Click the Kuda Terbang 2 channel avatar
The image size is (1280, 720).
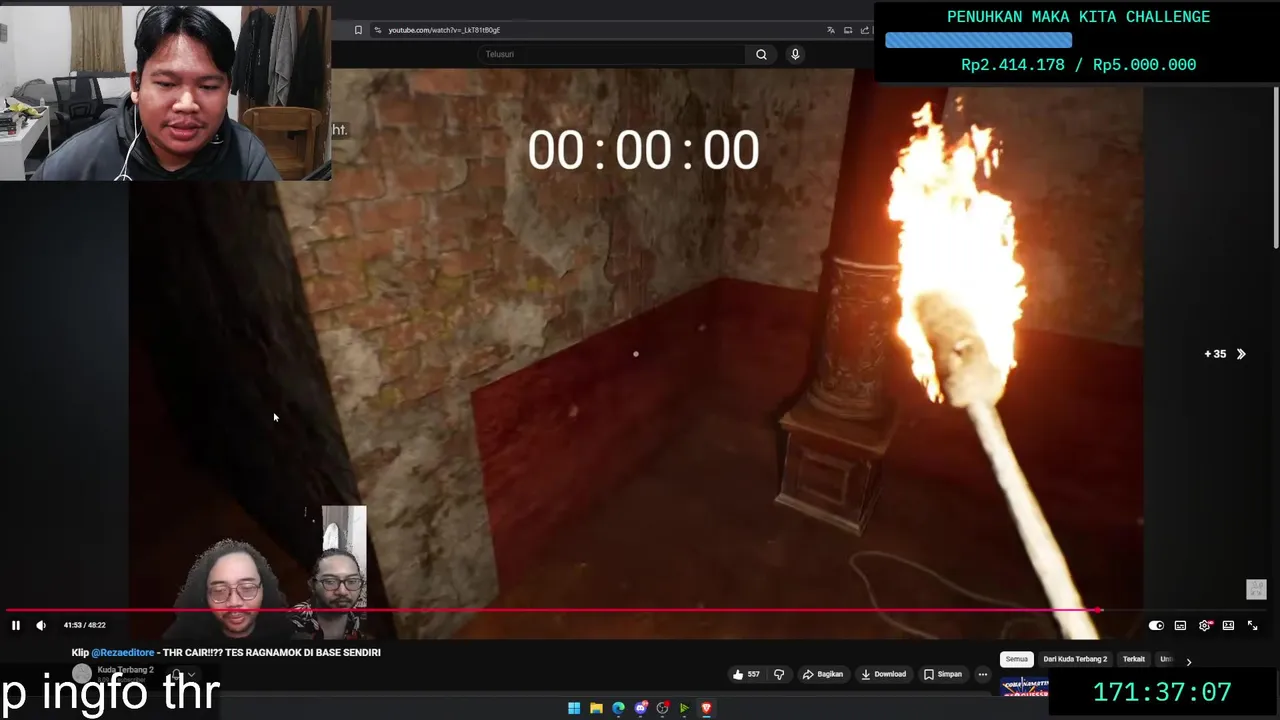pos(82,674)
